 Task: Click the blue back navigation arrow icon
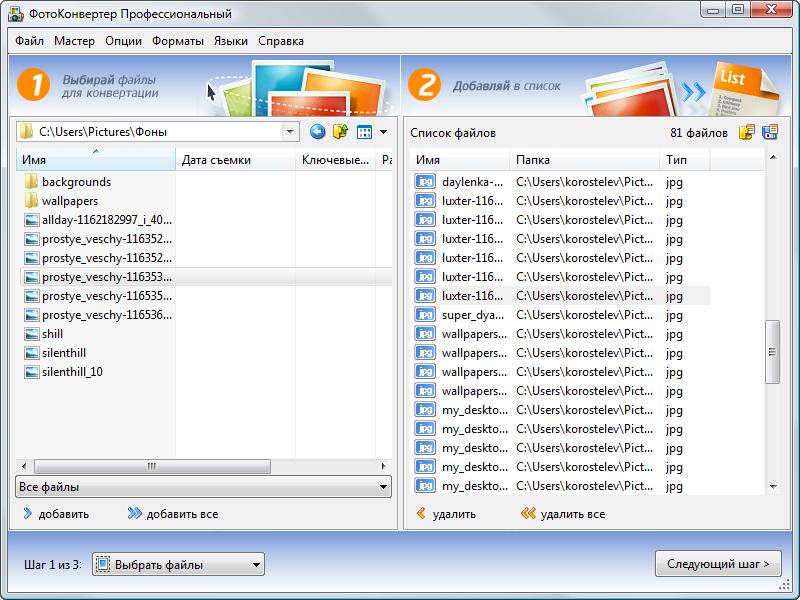click(x=317, y=132)
